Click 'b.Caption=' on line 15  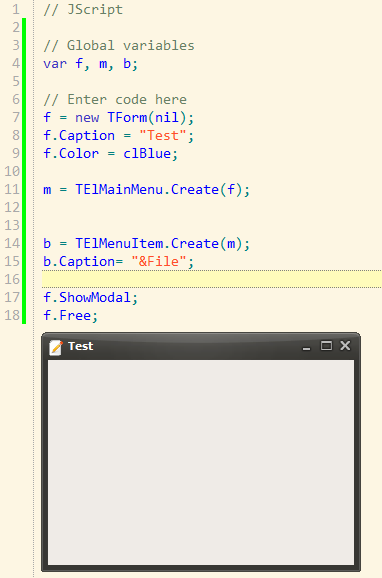pos(83,262)
